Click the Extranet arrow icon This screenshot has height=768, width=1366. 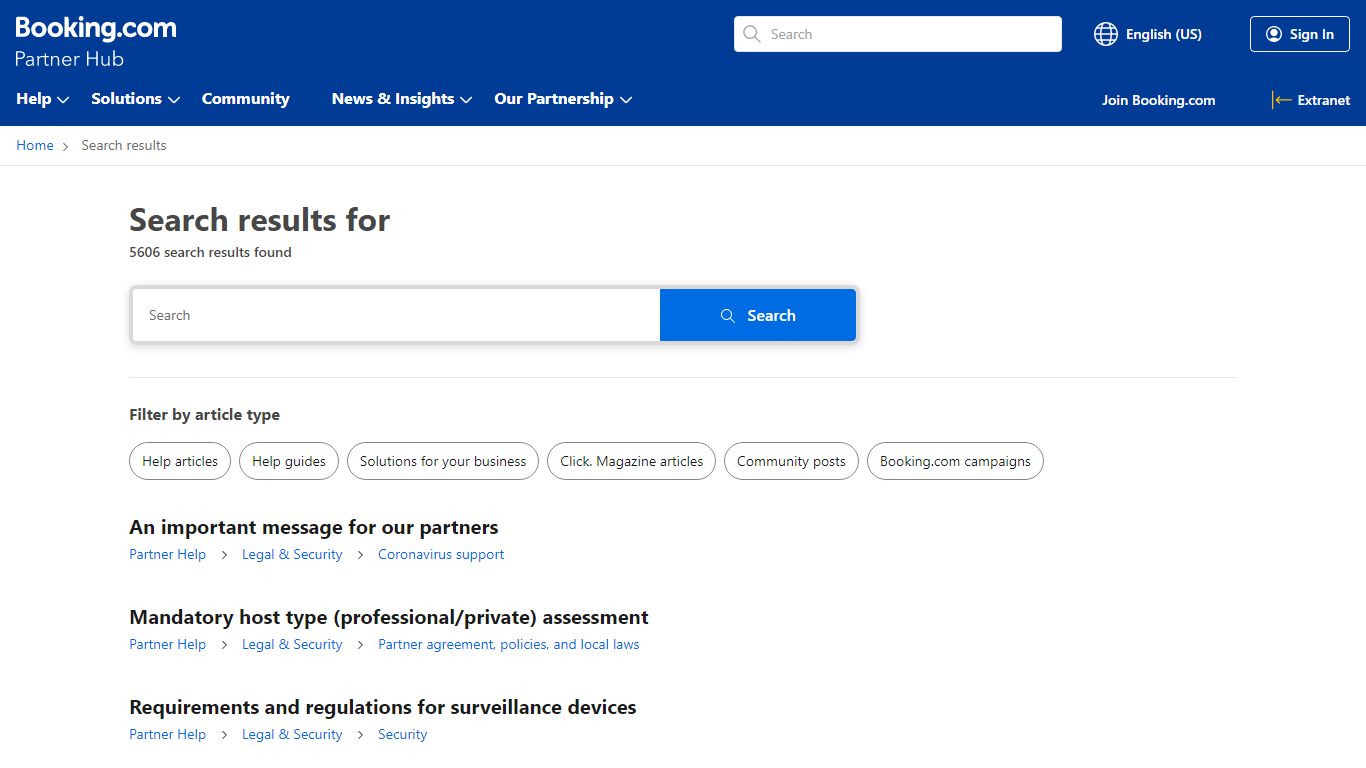1281,100
